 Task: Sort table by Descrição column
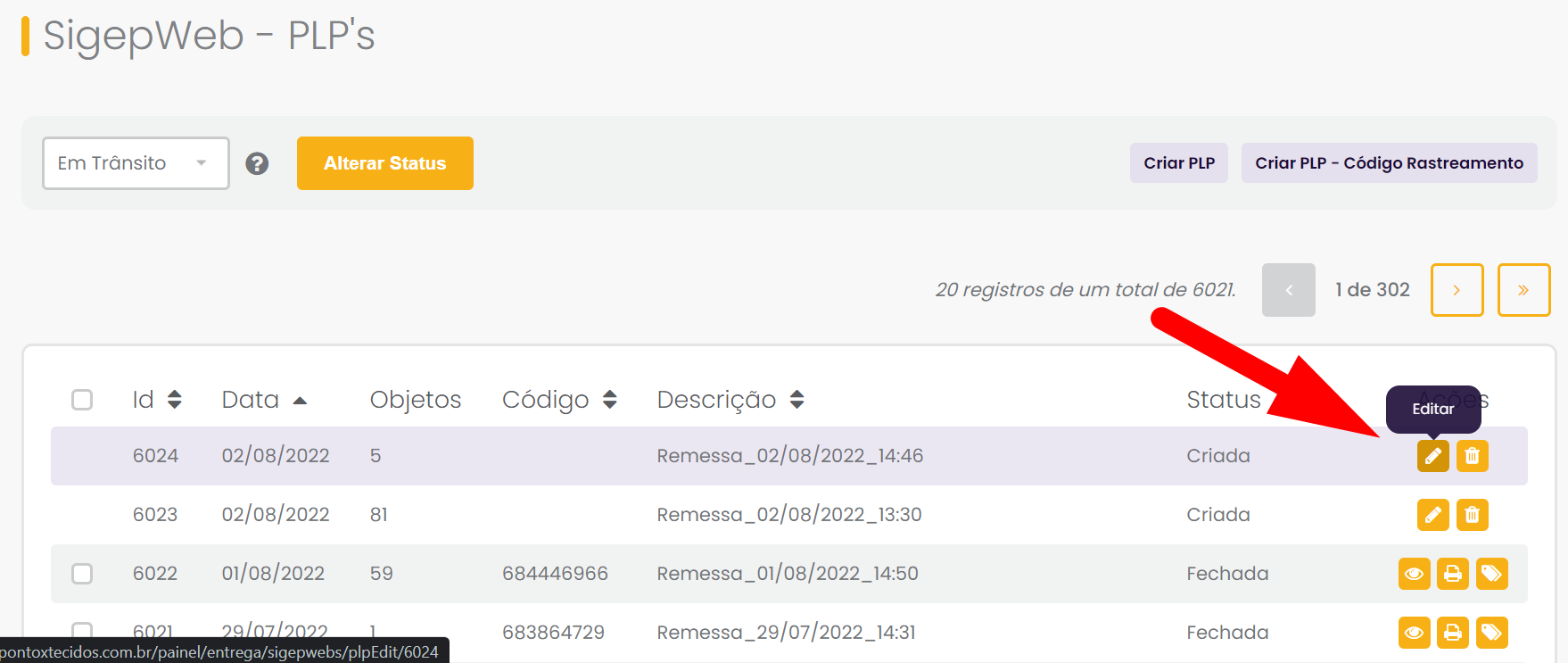coord(730,400)
